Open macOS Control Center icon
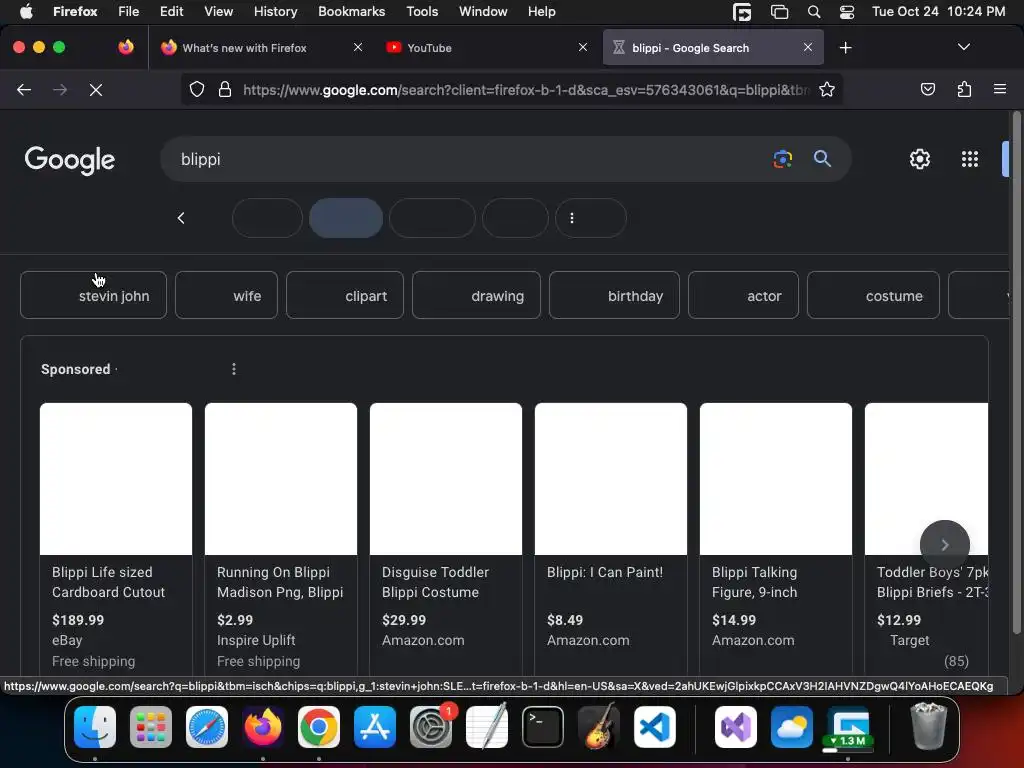Screen dimensions: 1024x768 click(847, 12)
